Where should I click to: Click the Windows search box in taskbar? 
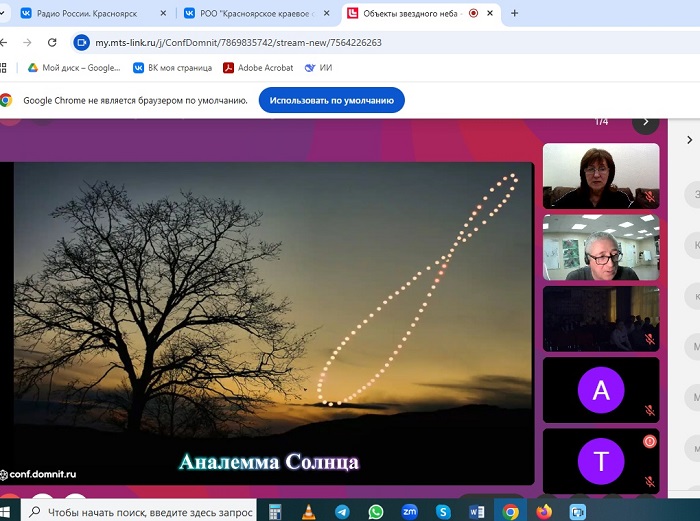(x=140, y=511)
